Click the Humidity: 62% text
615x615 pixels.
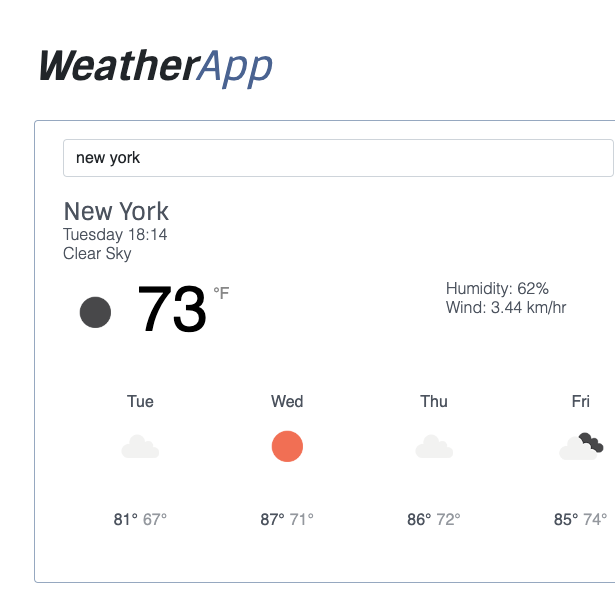pyautogui.click(x=497, y=289)
